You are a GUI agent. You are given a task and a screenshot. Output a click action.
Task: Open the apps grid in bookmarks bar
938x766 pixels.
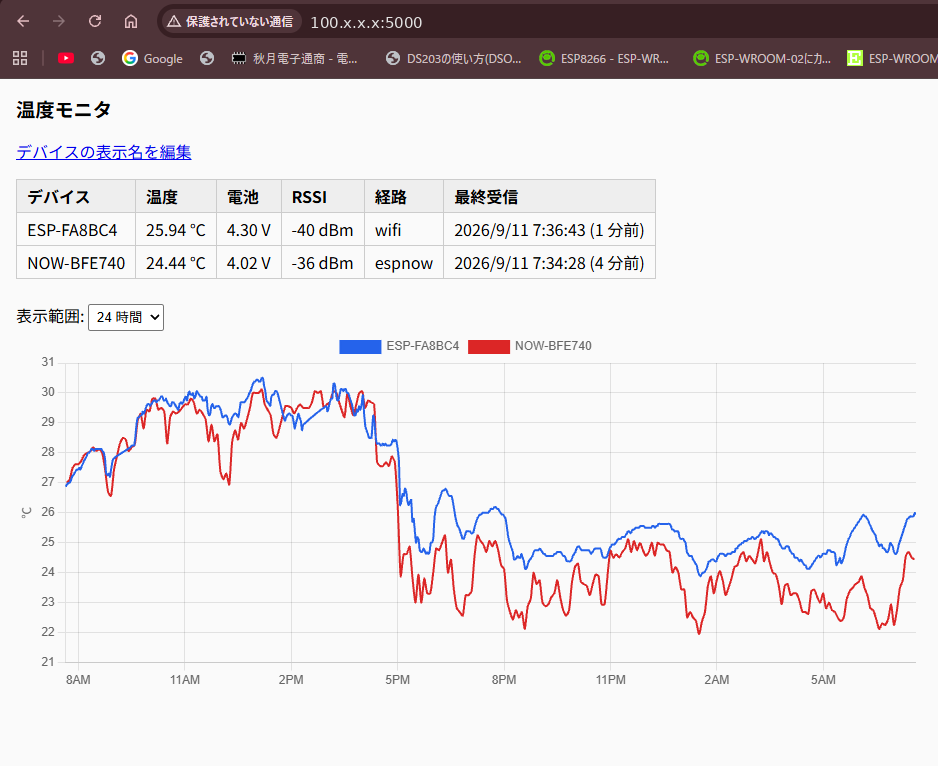click(x=20, y=58)
